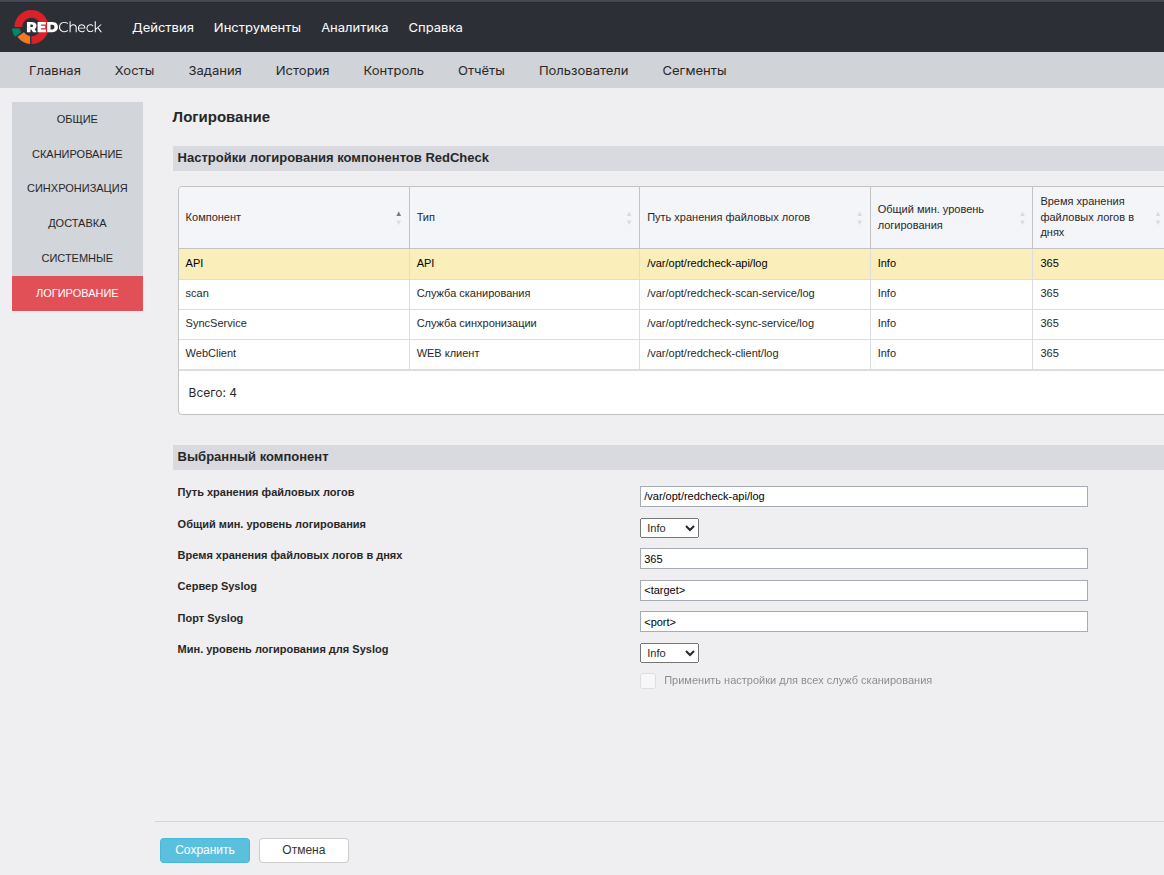The width and height of the screenshot is (1164, 875).
Task: Edit the Сервер Syslog field
Action: point(863,591)
